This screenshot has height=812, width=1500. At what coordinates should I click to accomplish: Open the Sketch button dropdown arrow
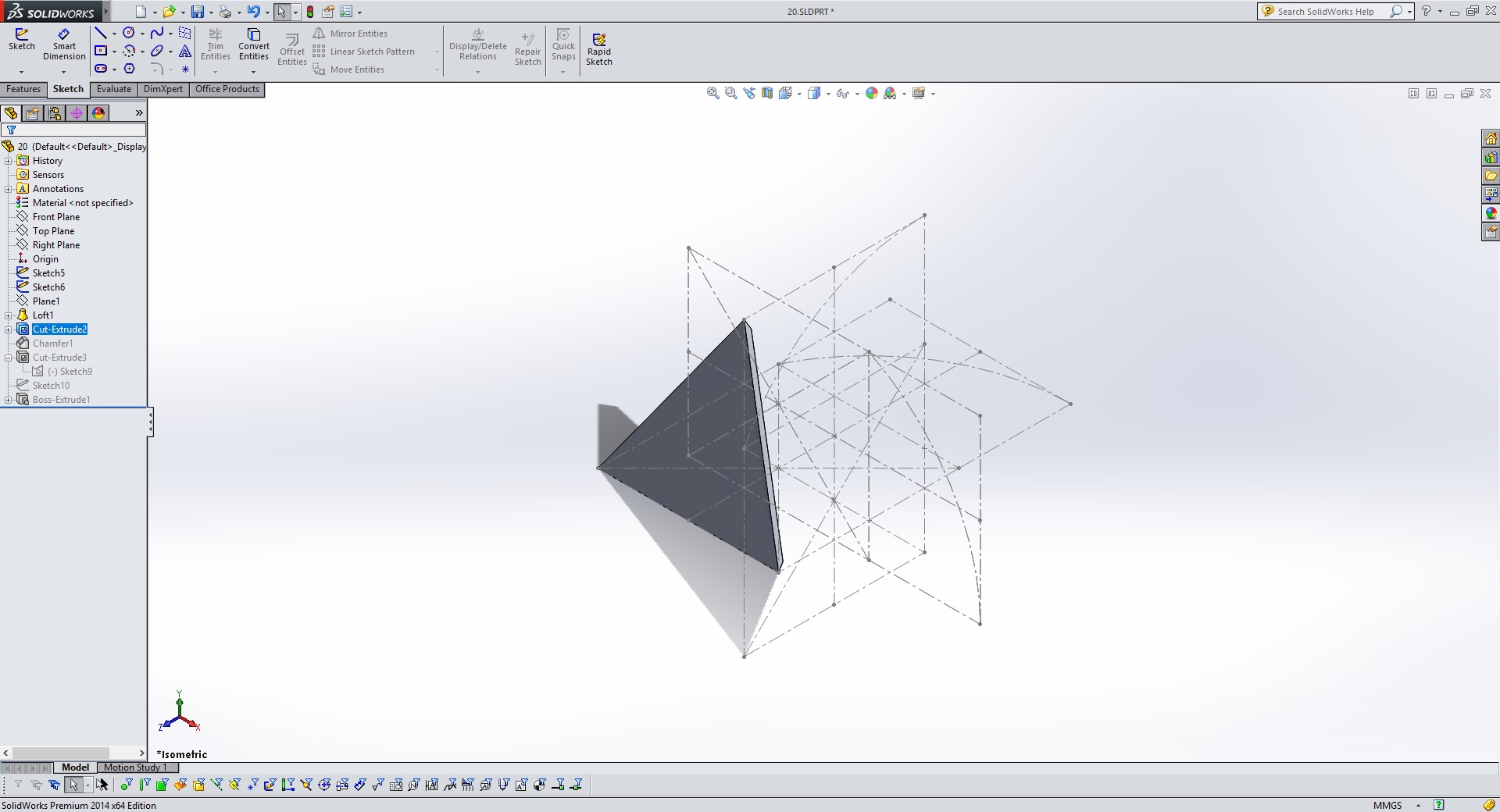(x=22, y=72)
